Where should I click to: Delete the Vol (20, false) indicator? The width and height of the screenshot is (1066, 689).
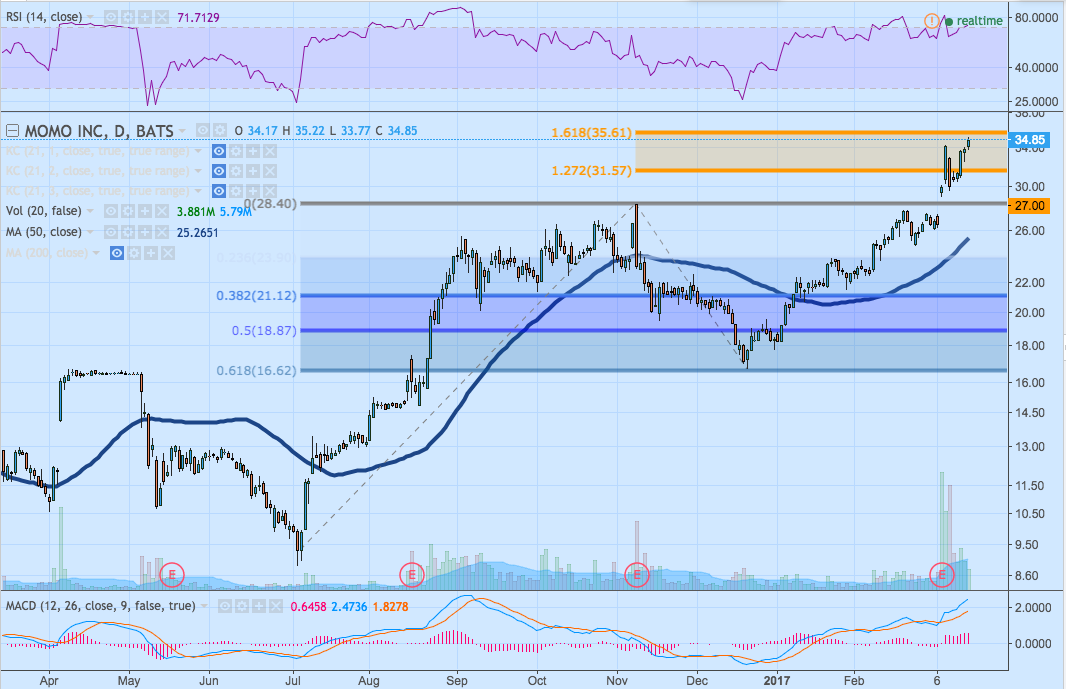tap(160, 211)
